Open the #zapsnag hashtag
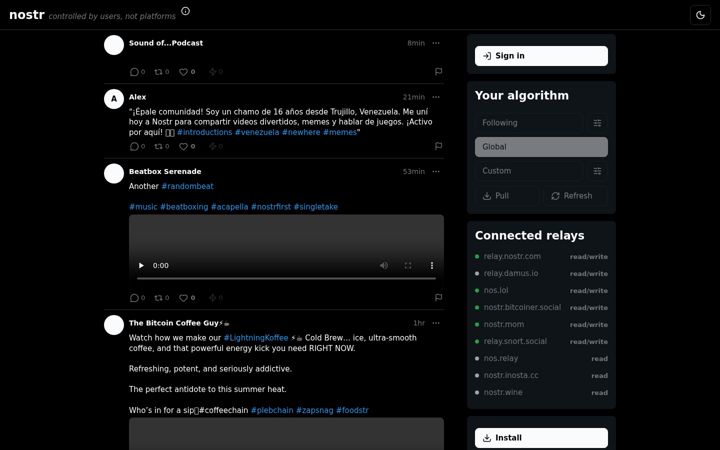Screen dimensions: 720x450 coord(315,411)
